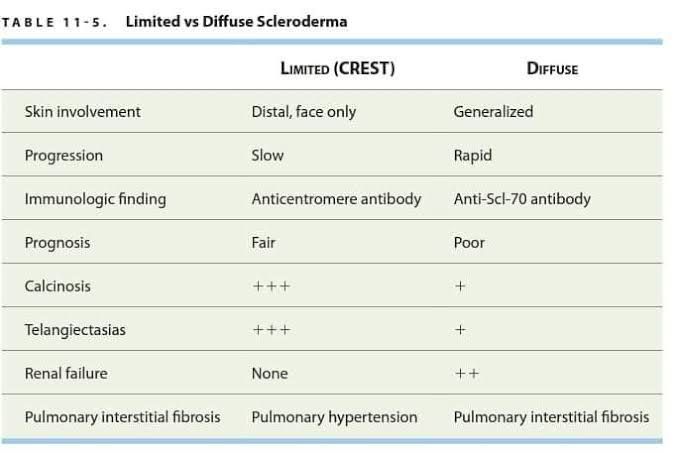Viewport: 677px width, 453px height.
Task: Click the 'Pulmonary hypertension' cell
Action: pos(334,417)
